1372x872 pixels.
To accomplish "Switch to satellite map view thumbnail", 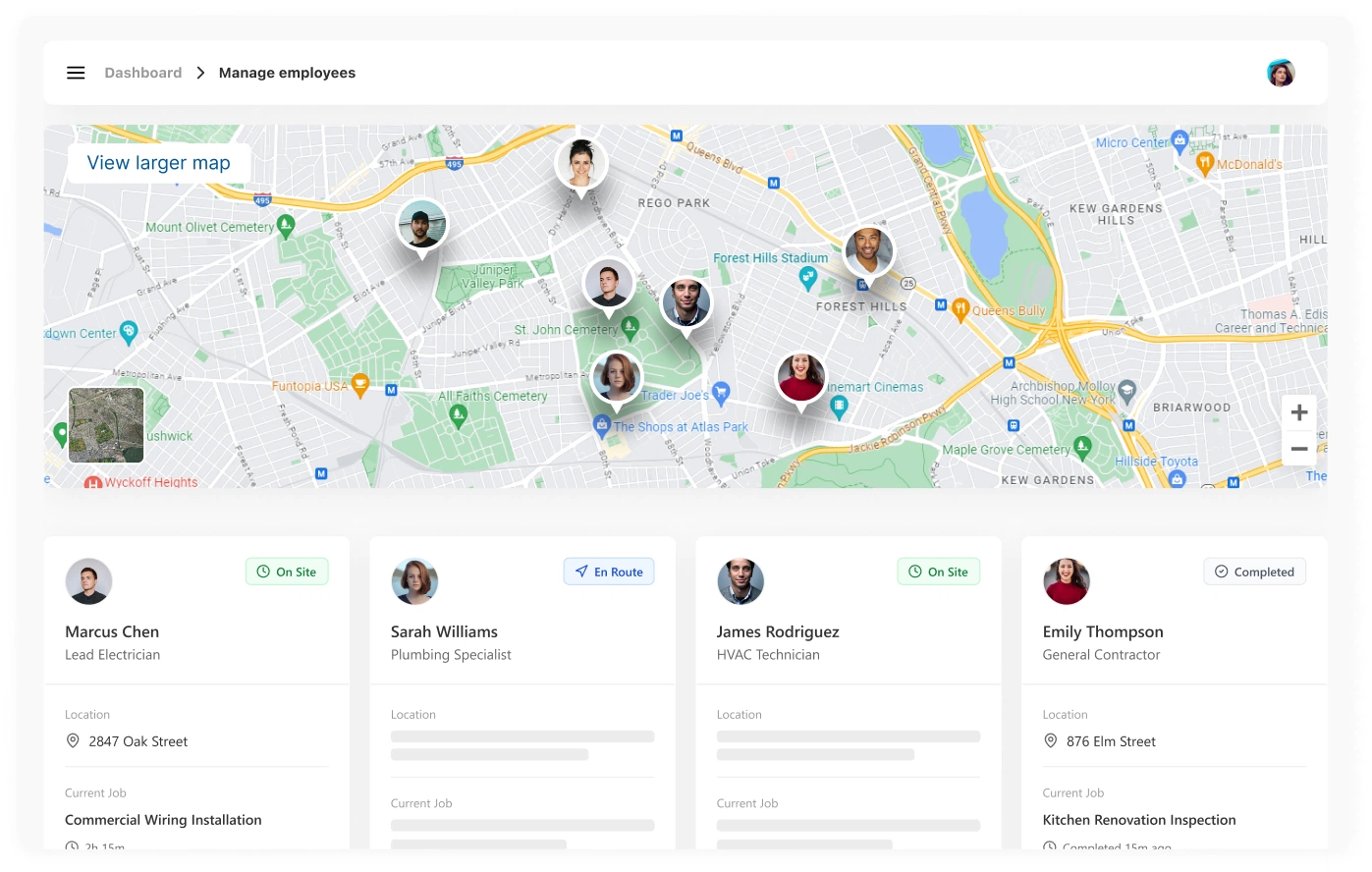I will tap(106, 425).
